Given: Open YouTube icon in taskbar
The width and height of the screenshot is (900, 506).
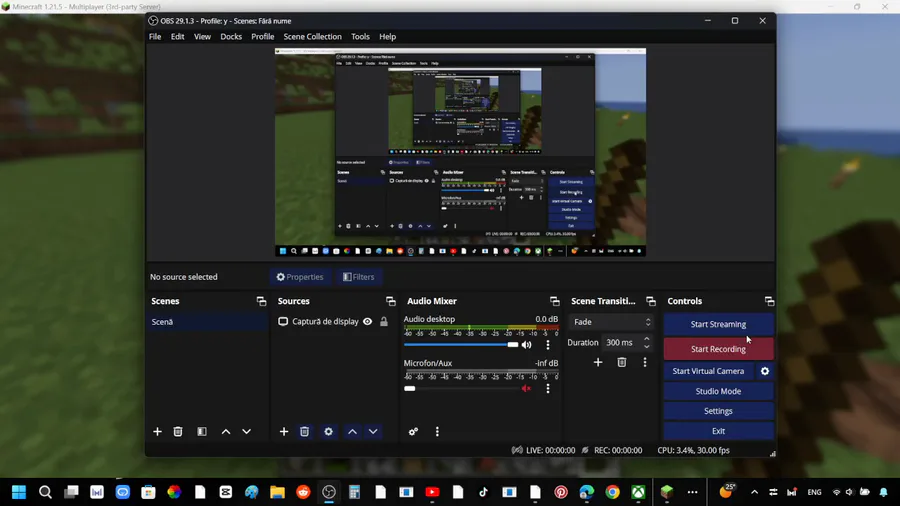Looking at the screenshot, I should point(432,492).
